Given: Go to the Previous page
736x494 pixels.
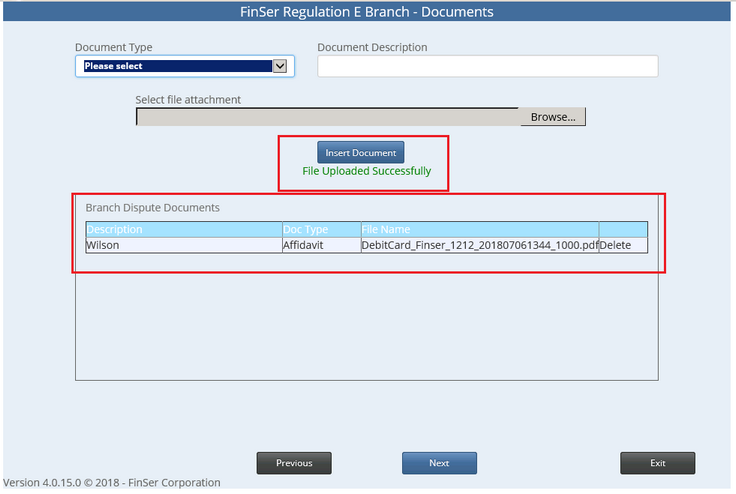Looking at the screenshot, I should 294,463.
